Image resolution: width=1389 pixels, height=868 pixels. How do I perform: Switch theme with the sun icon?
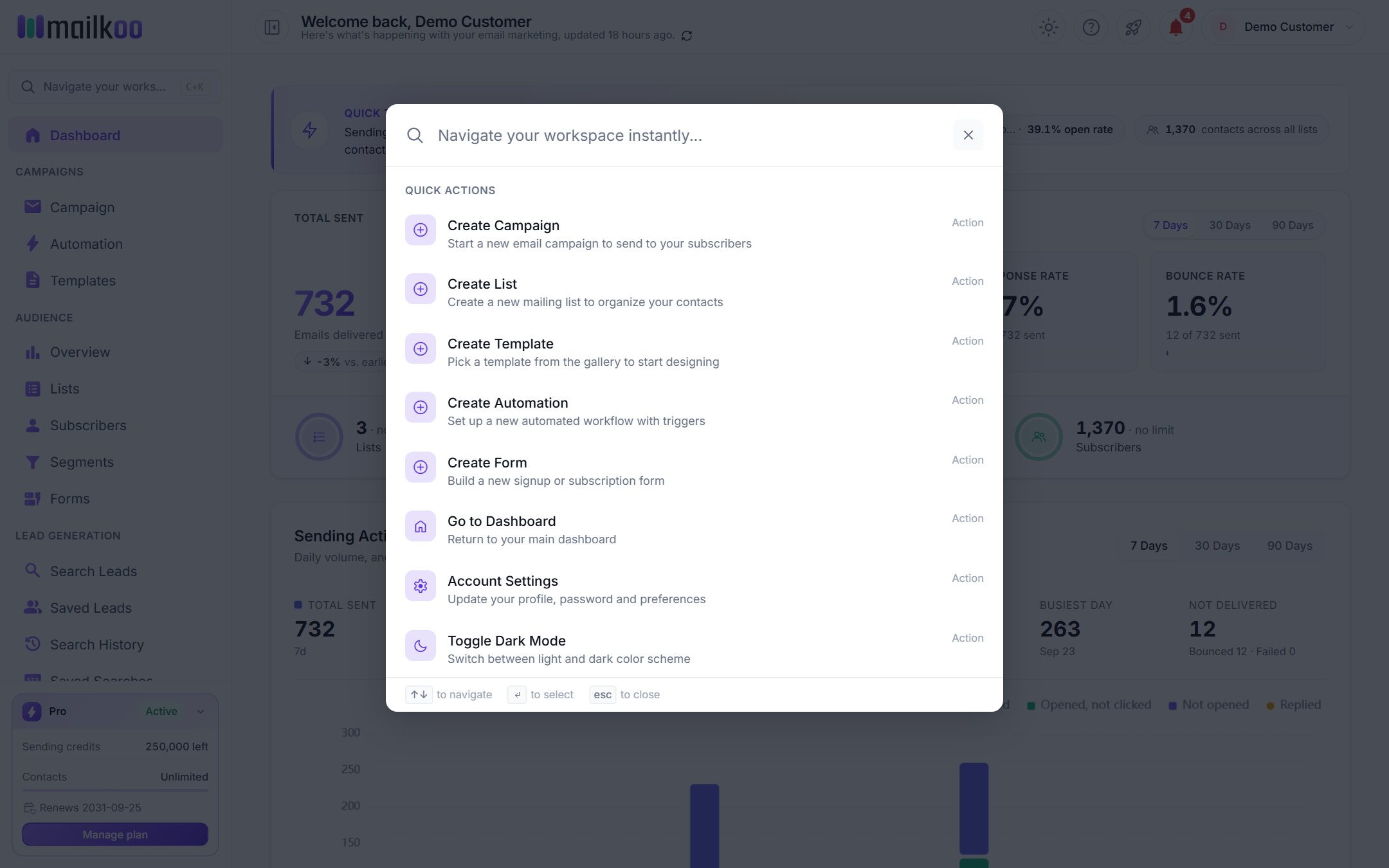point(1049,27)
